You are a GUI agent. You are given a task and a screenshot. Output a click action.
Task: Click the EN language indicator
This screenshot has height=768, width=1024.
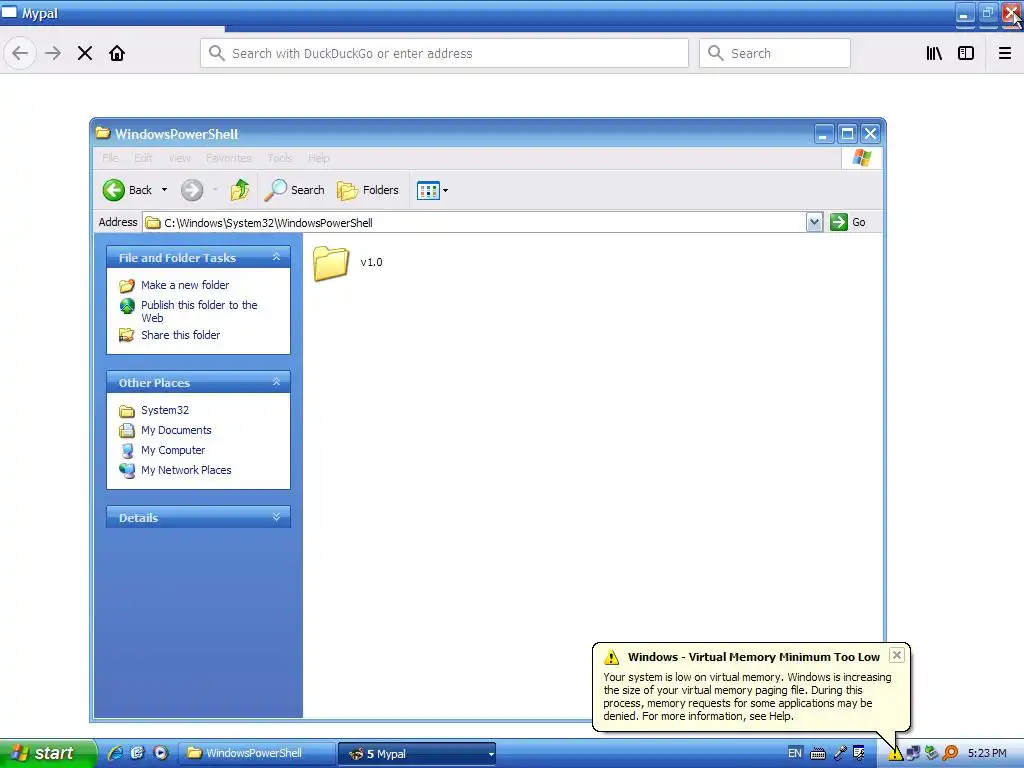pos(795,753)
